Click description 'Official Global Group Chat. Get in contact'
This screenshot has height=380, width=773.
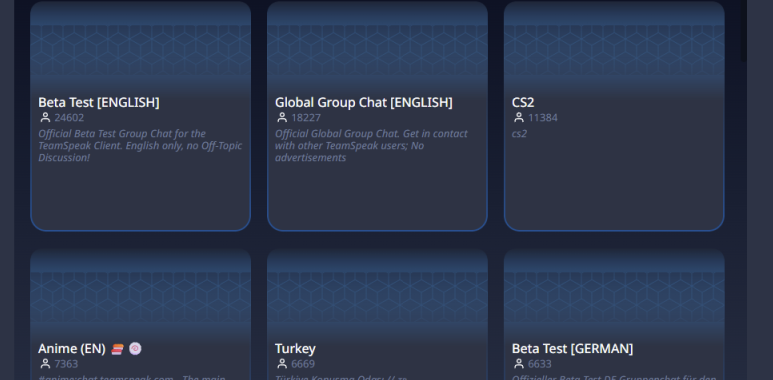(371, 134)
